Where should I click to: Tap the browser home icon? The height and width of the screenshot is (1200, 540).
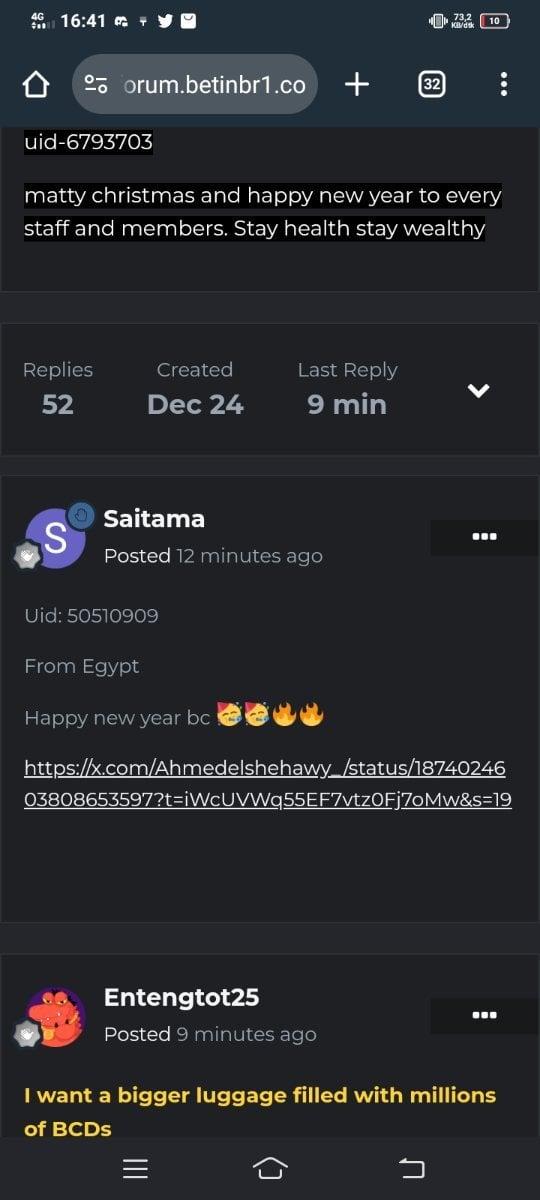point(36,85)
